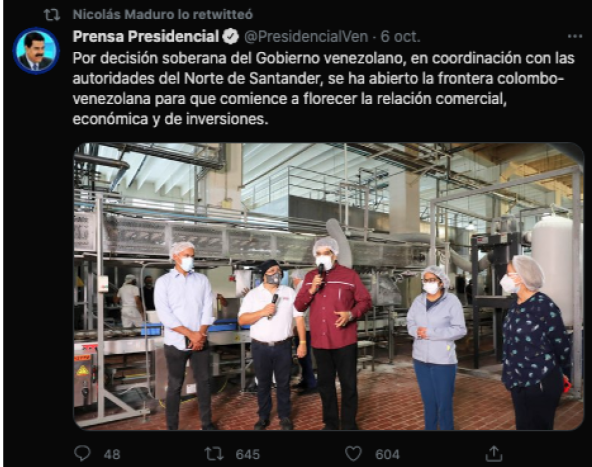View the like count 604
The image size is (592, 467).
387,454
